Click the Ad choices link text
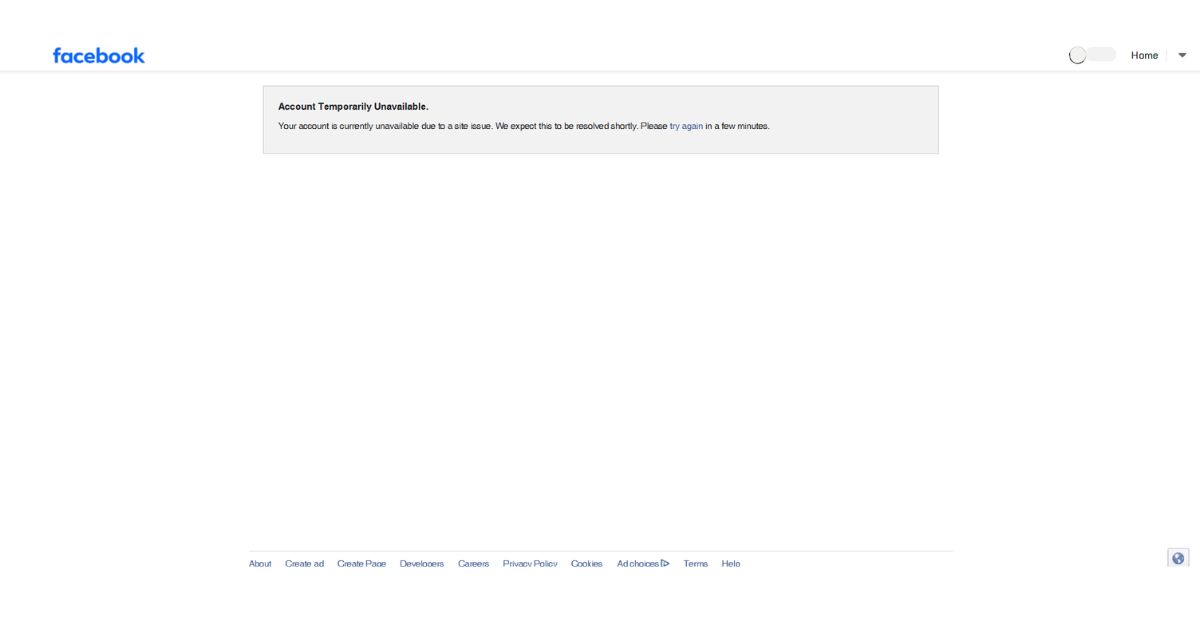Viewport: 1200px width, 630px height. point(638,564)
